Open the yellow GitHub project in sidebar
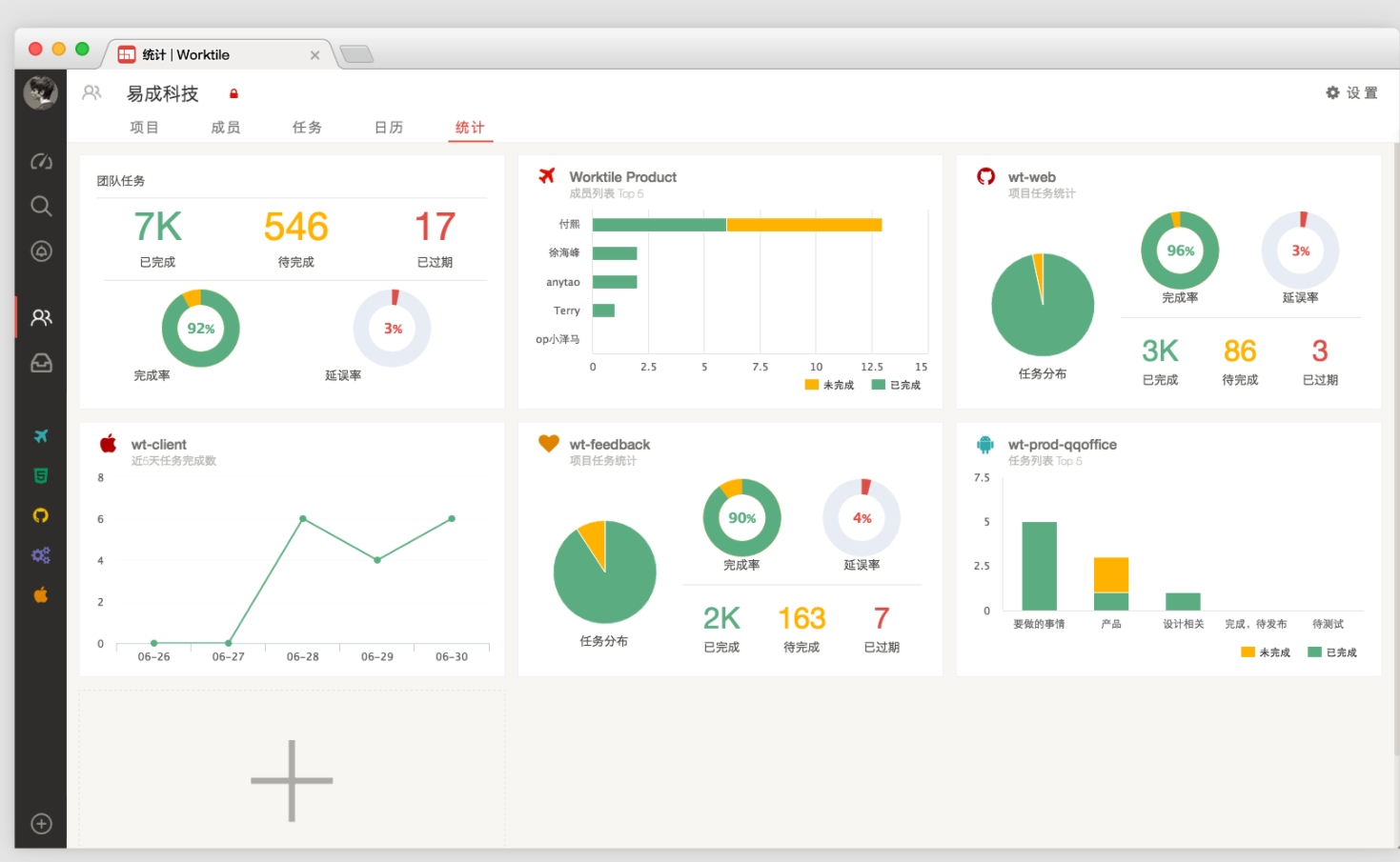 [41, 515]
